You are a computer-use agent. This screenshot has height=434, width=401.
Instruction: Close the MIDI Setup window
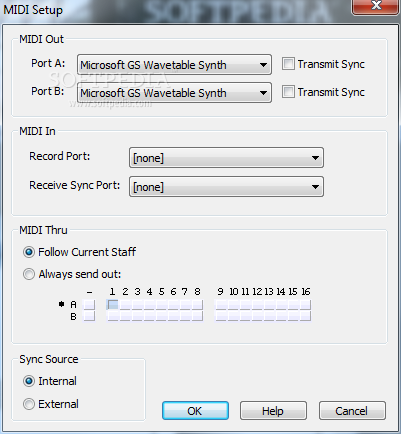(x=376, y=6)
